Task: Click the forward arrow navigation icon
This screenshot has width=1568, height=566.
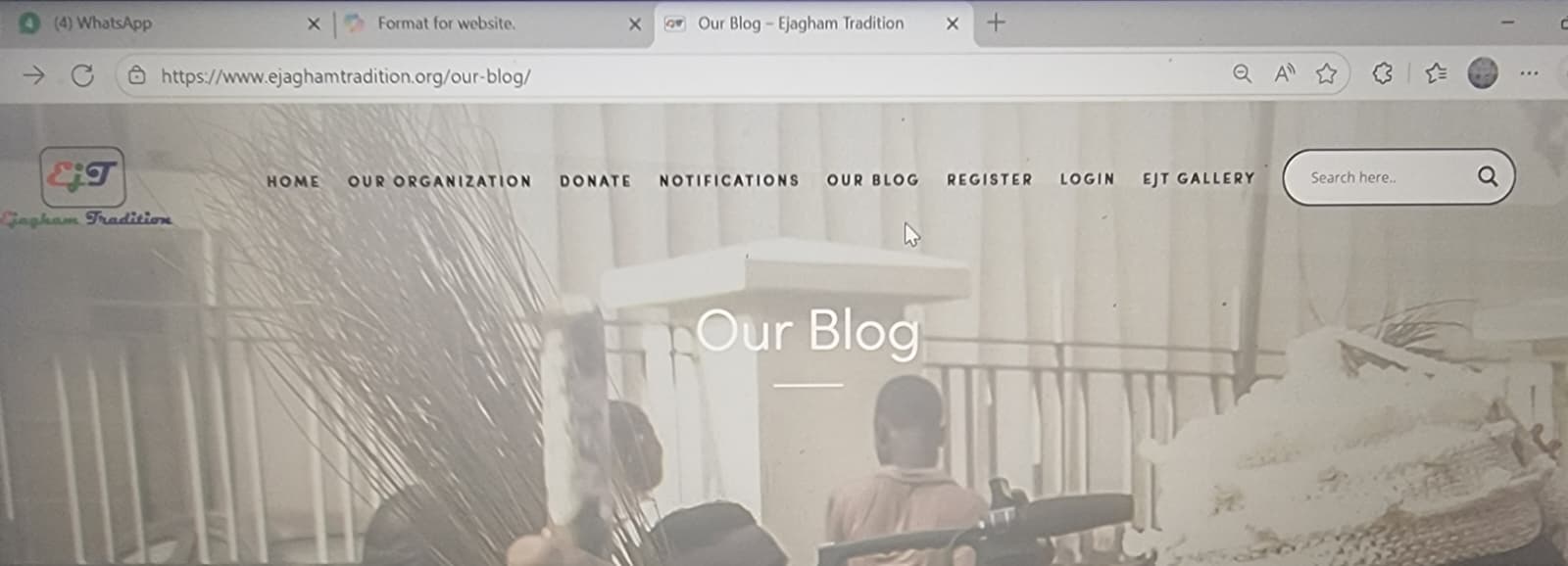Action: tap(33, 75)
